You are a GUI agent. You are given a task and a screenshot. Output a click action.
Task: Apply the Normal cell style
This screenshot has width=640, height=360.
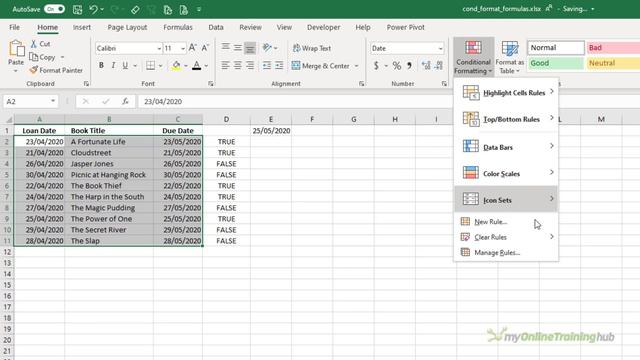tap(556, 48)
